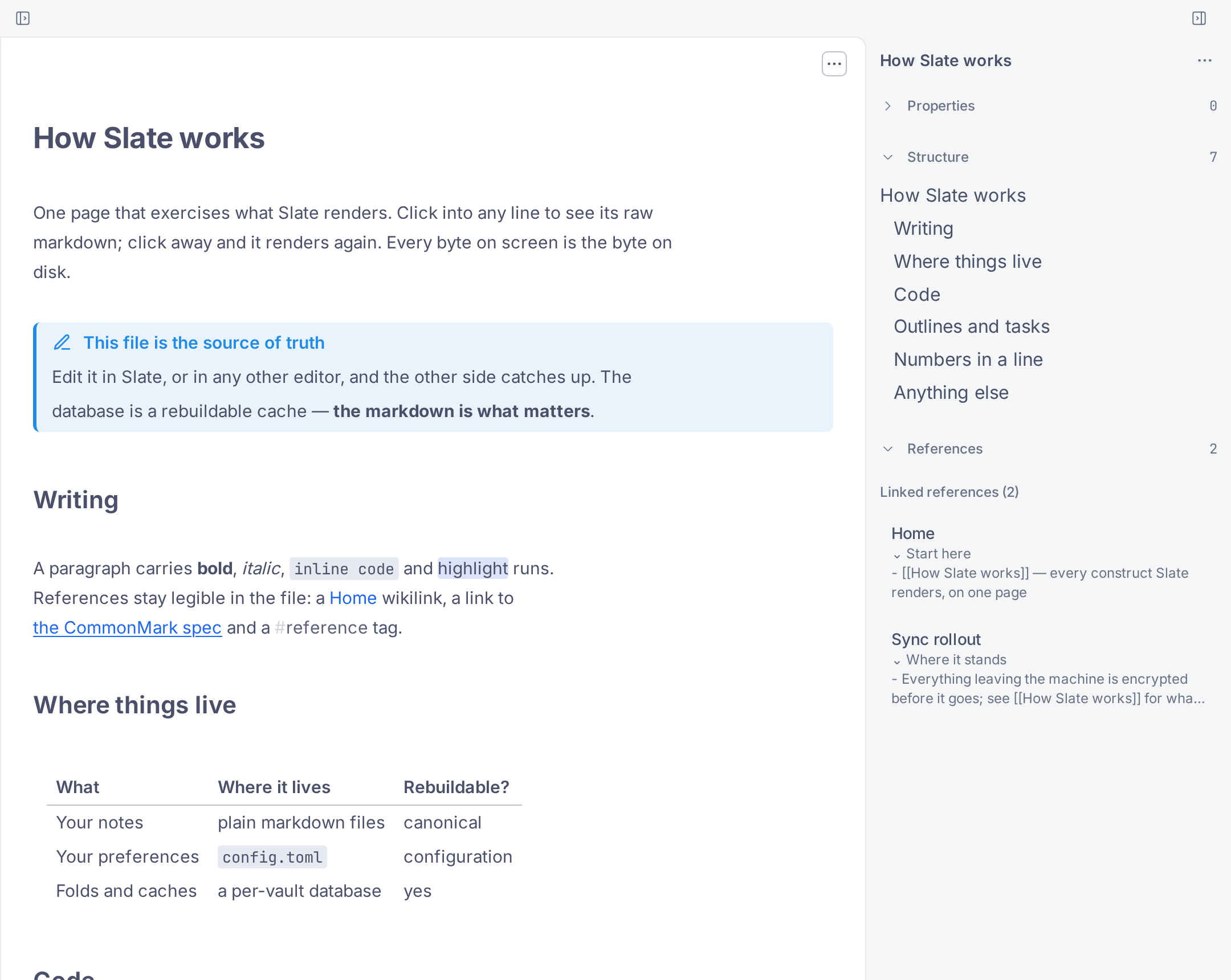Click the callout title 'This file is the source of truth'

click(x=204, y=342)
